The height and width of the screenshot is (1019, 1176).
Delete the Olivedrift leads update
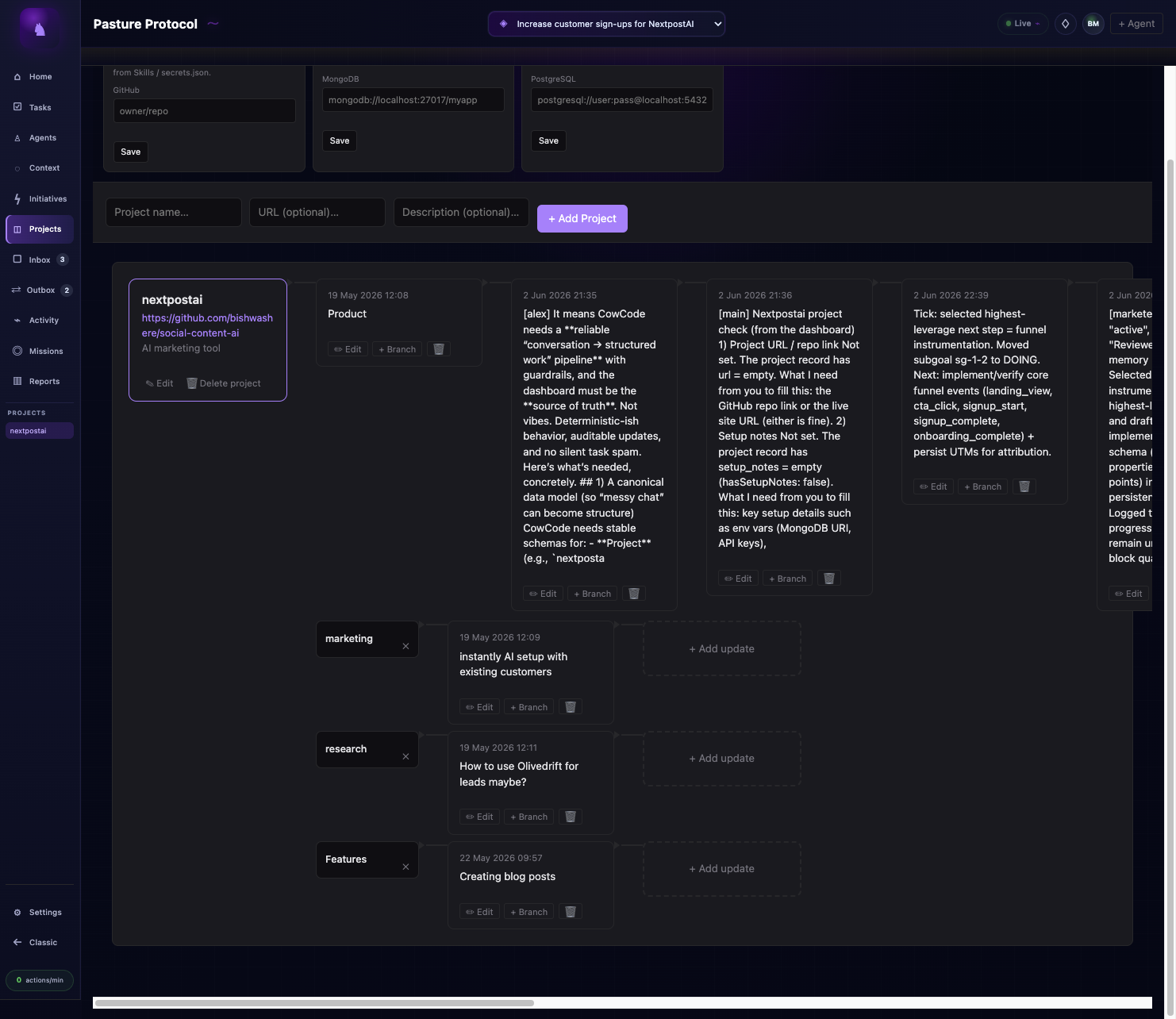coord(571,817)
